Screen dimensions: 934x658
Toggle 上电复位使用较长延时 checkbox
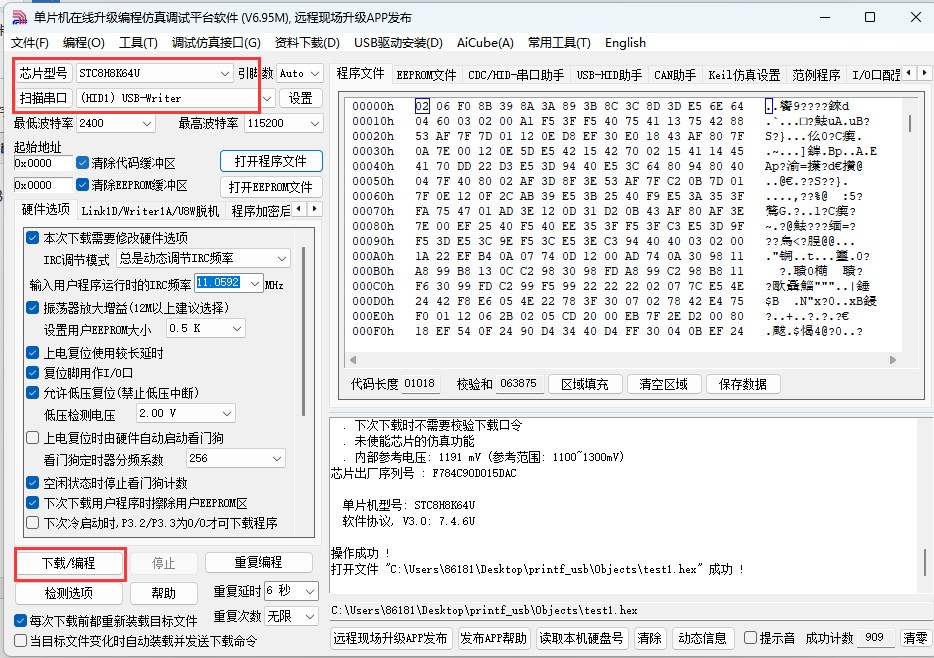(x=33, y=353)
